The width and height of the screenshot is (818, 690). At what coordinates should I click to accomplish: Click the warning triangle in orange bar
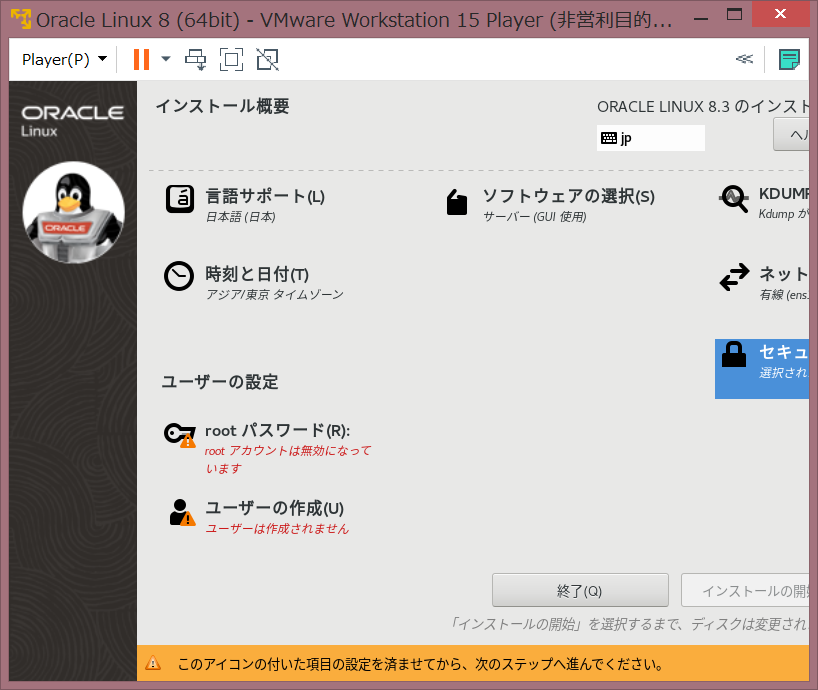pyautogui.click(x=153, y=663)
